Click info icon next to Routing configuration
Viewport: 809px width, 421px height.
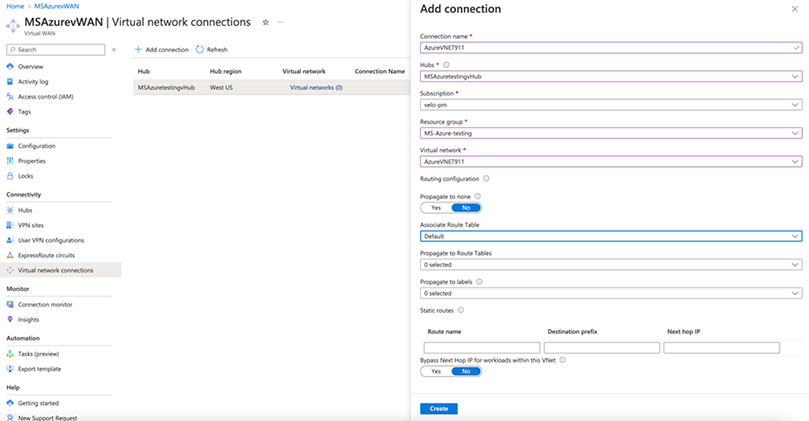(486, 178)
